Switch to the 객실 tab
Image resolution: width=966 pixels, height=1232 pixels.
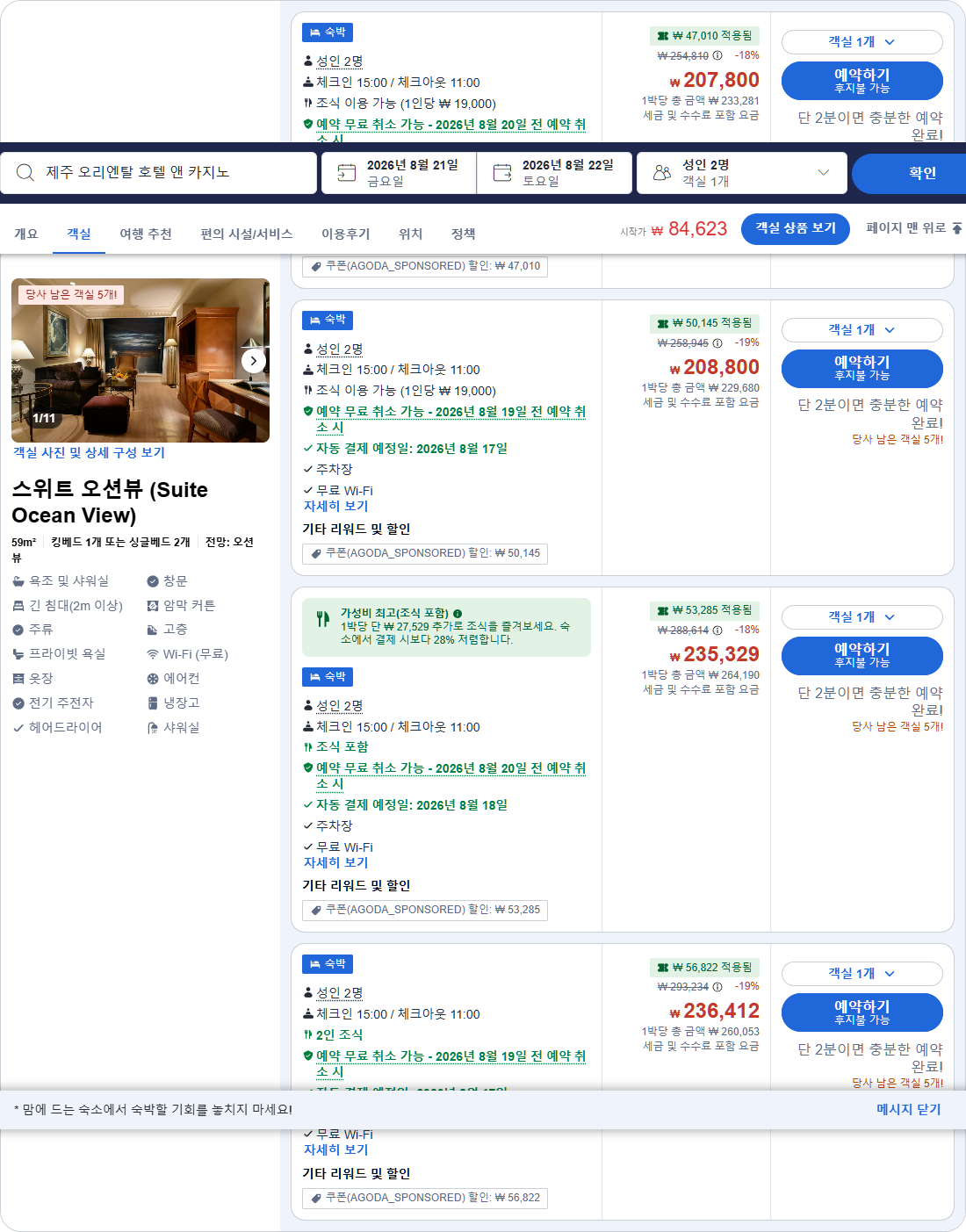[79, 234]
